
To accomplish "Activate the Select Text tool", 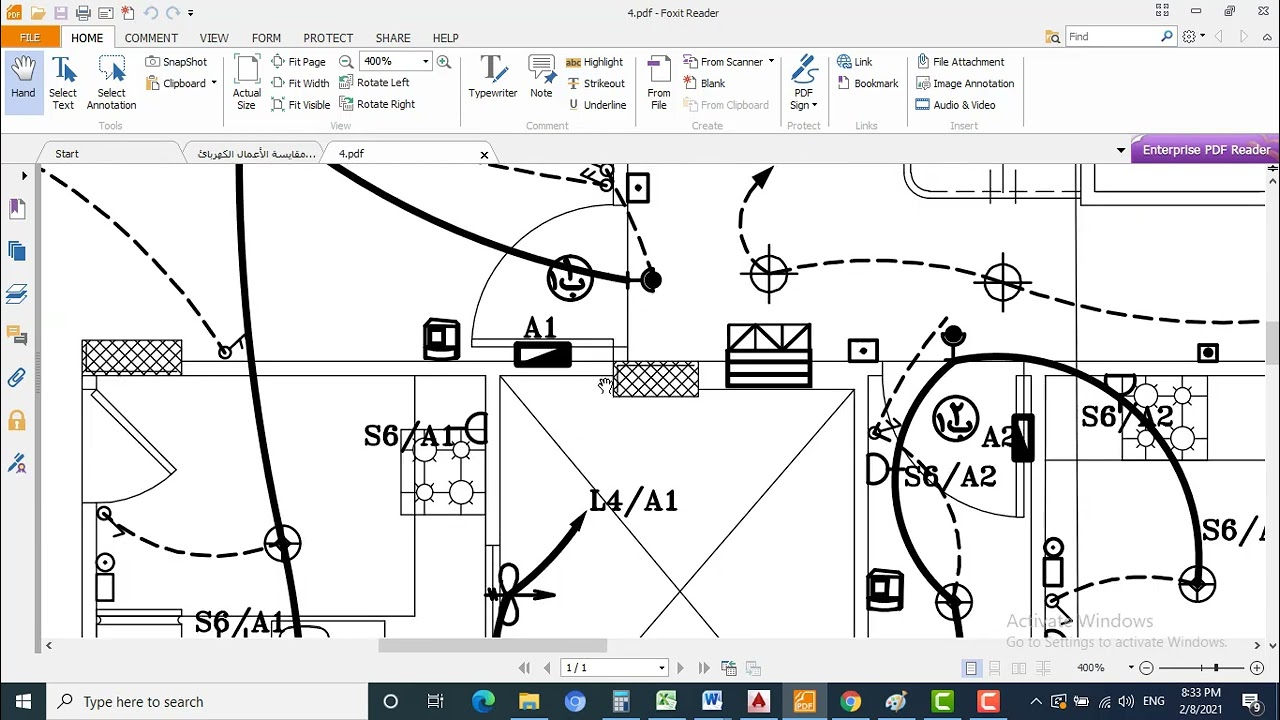I will pyautogui.click(x=63, y=83).
